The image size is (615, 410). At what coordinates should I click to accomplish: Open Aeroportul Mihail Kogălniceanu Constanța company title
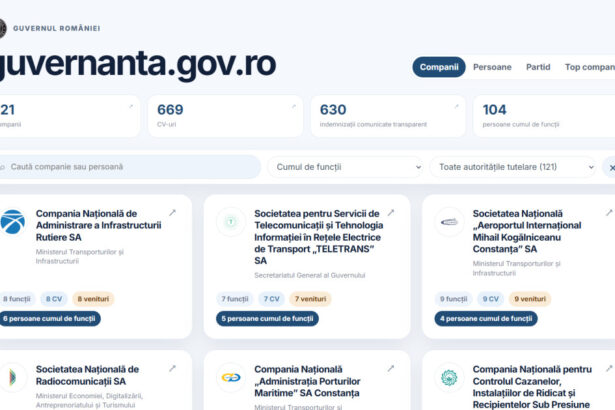click(x=527, y=231)
